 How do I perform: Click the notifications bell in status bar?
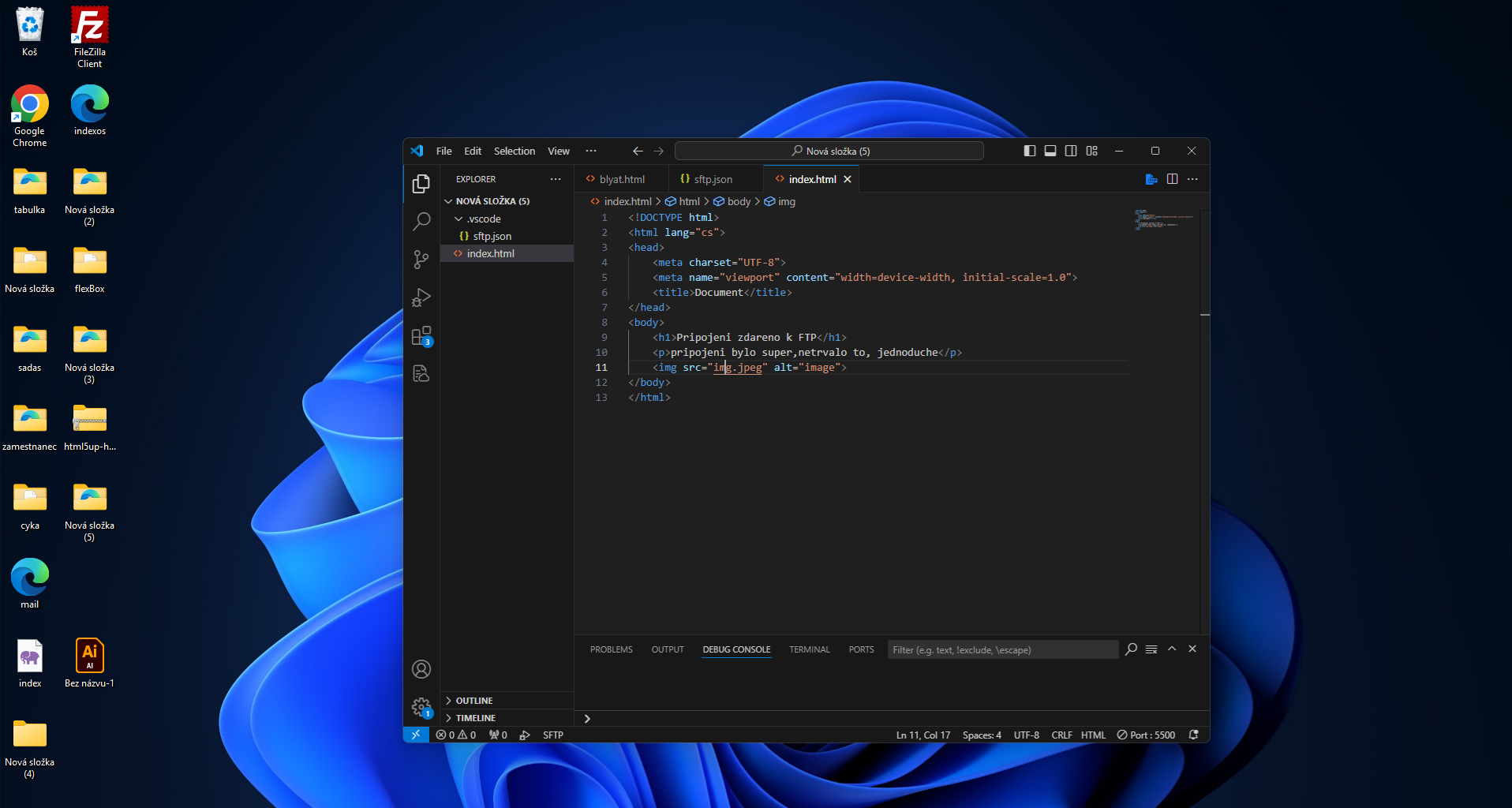tap(1194, 735)
